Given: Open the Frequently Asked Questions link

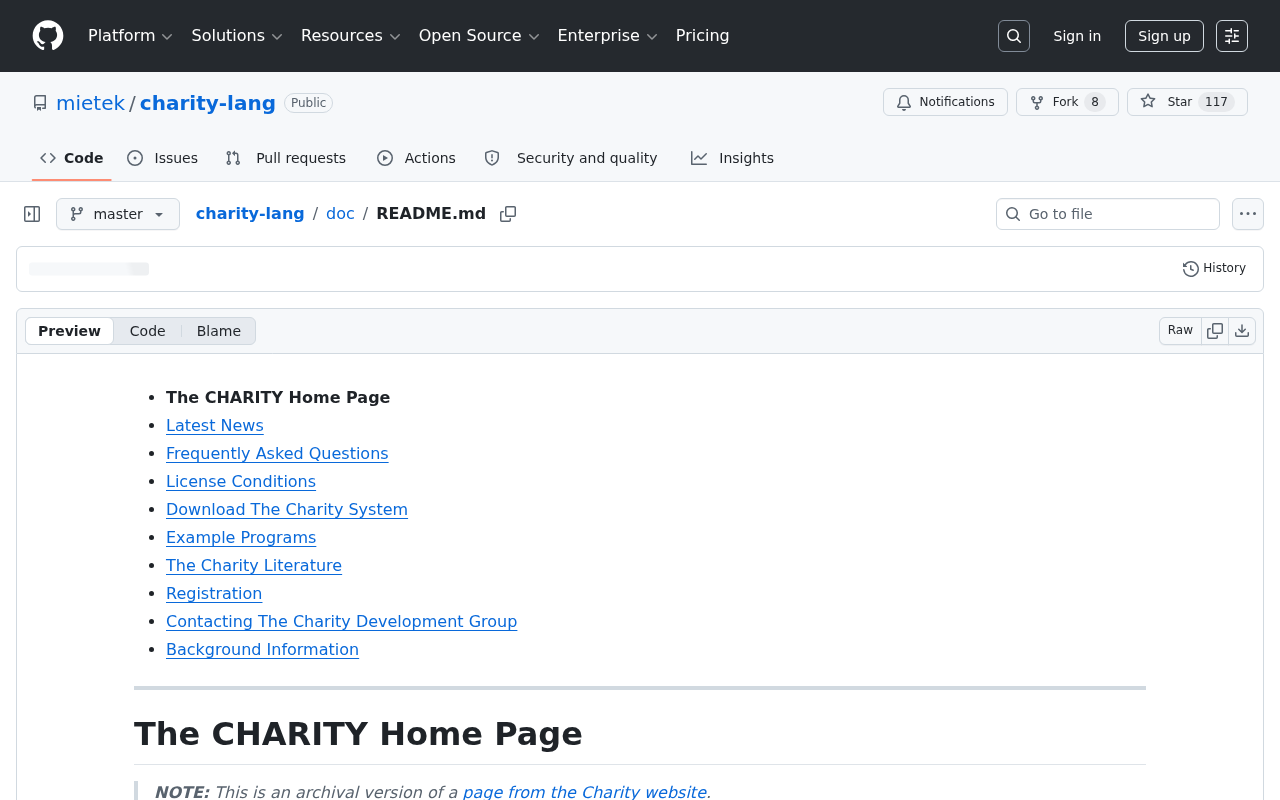Looking at the screenshot, I should (277, 454).
